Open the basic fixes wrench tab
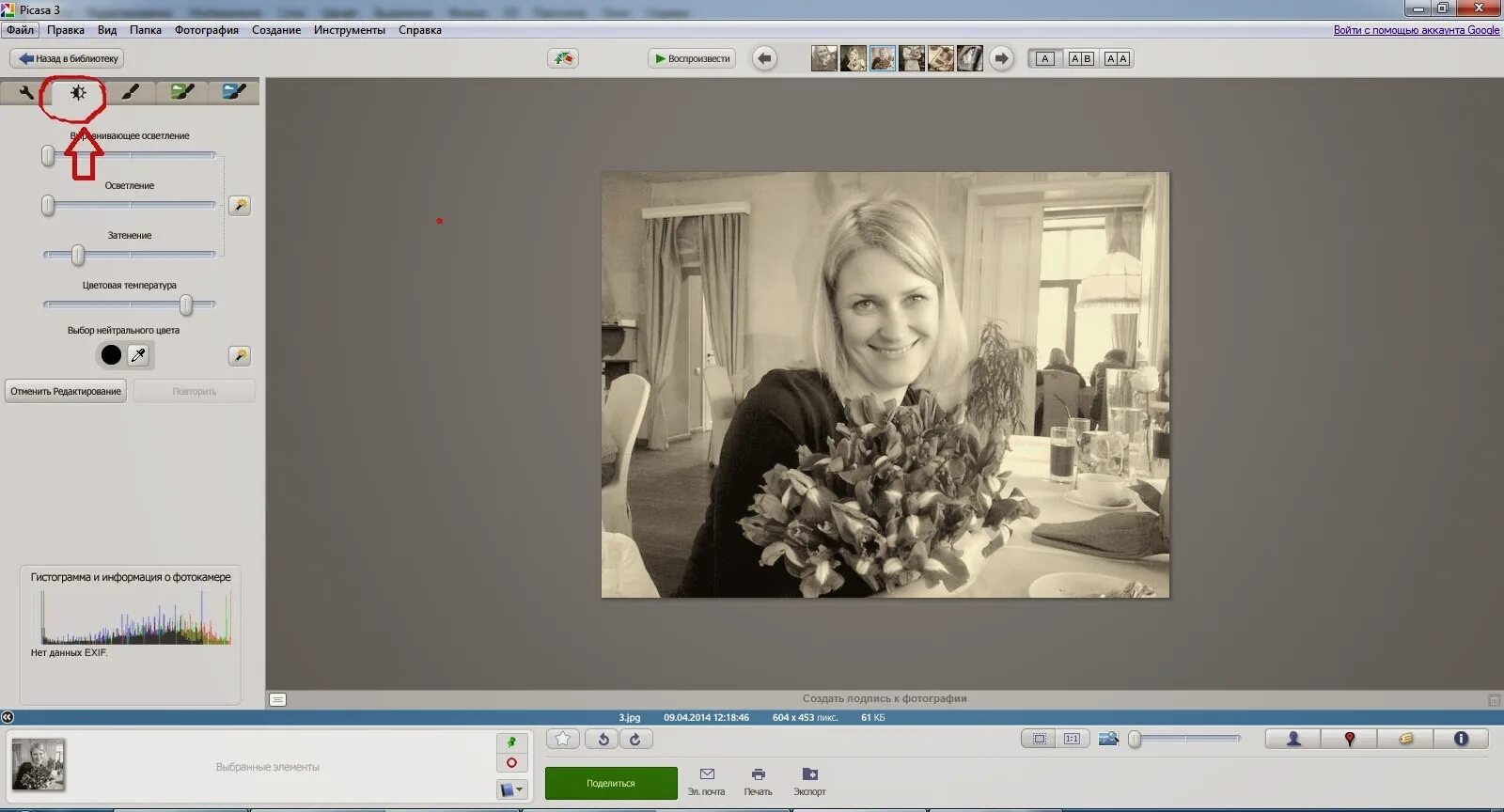The height and width of the screenshot is (812, 1504). click(x=25, y=92)
